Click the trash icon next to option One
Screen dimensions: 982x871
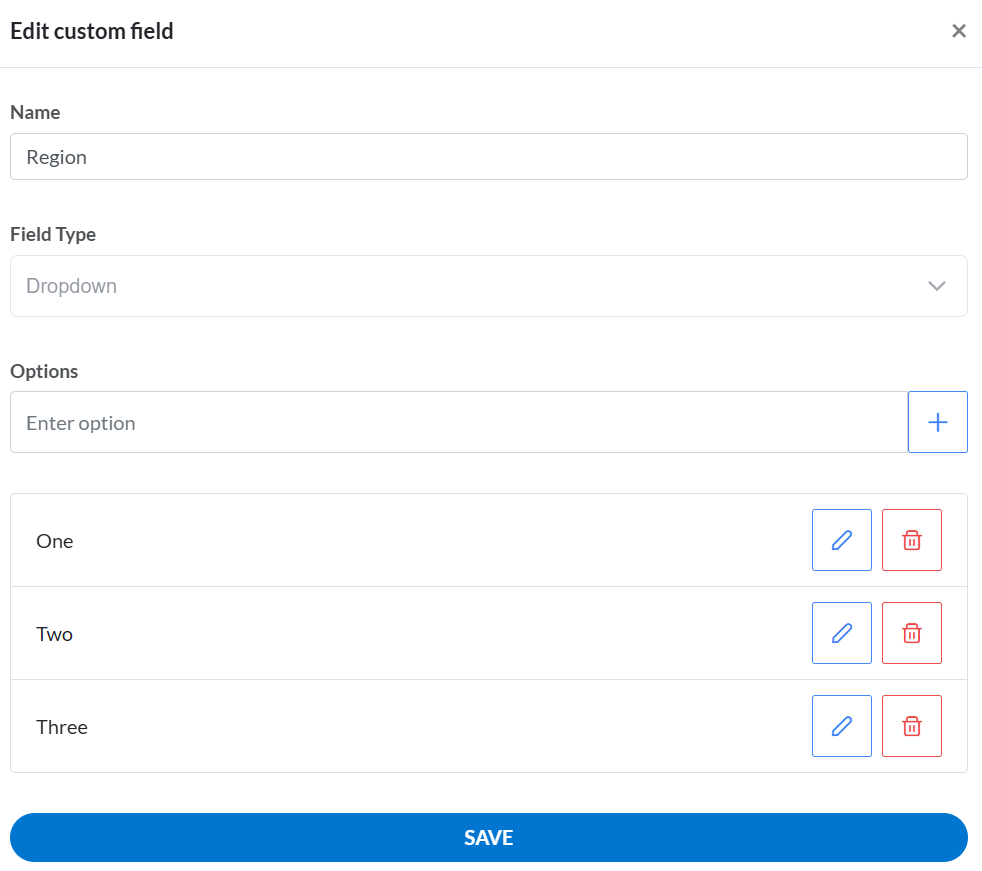pos(911,540)
